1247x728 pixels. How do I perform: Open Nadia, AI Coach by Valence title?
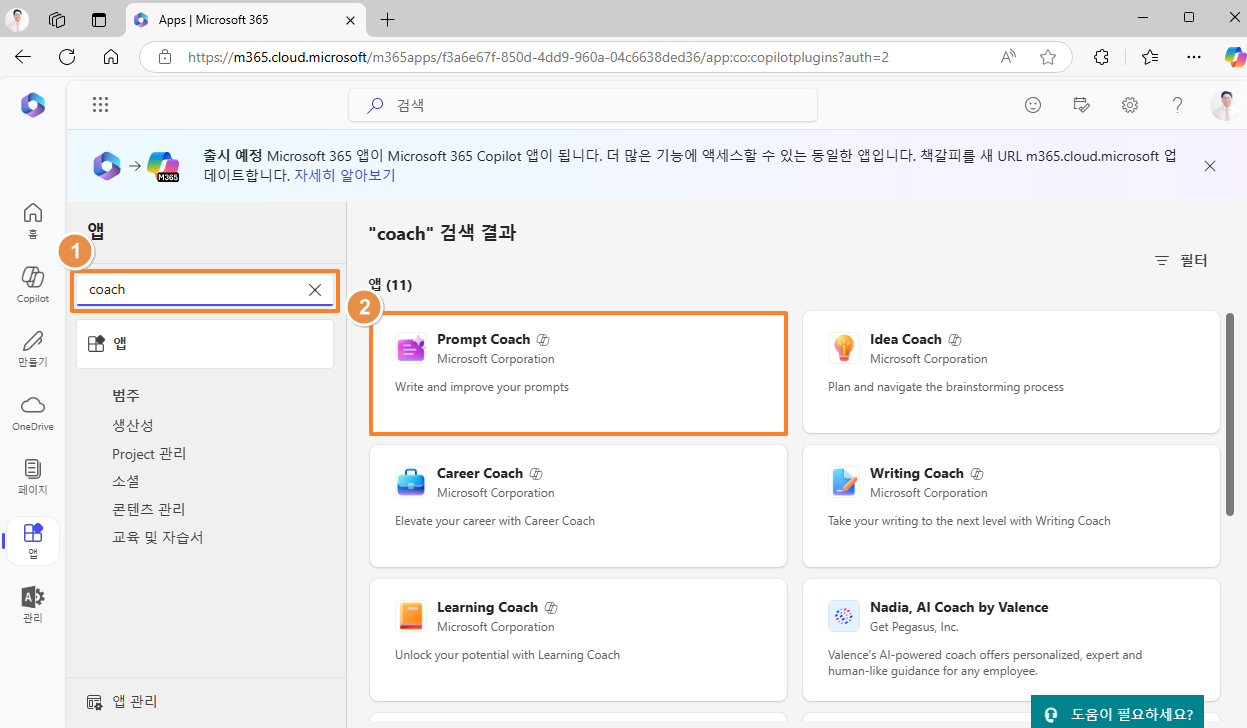point(959,607)
